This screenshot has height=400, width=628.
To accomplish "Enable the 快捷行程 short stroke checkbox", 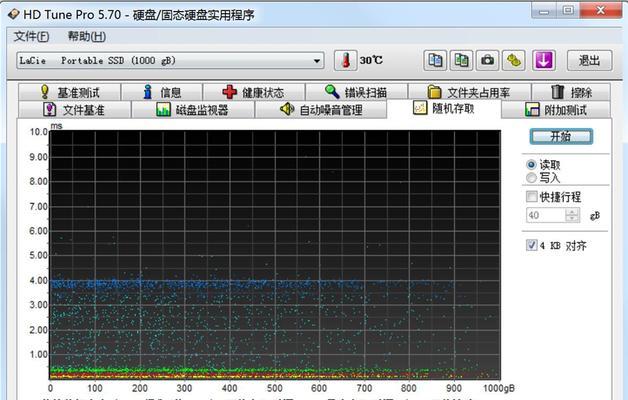I will tap(531, 197).
